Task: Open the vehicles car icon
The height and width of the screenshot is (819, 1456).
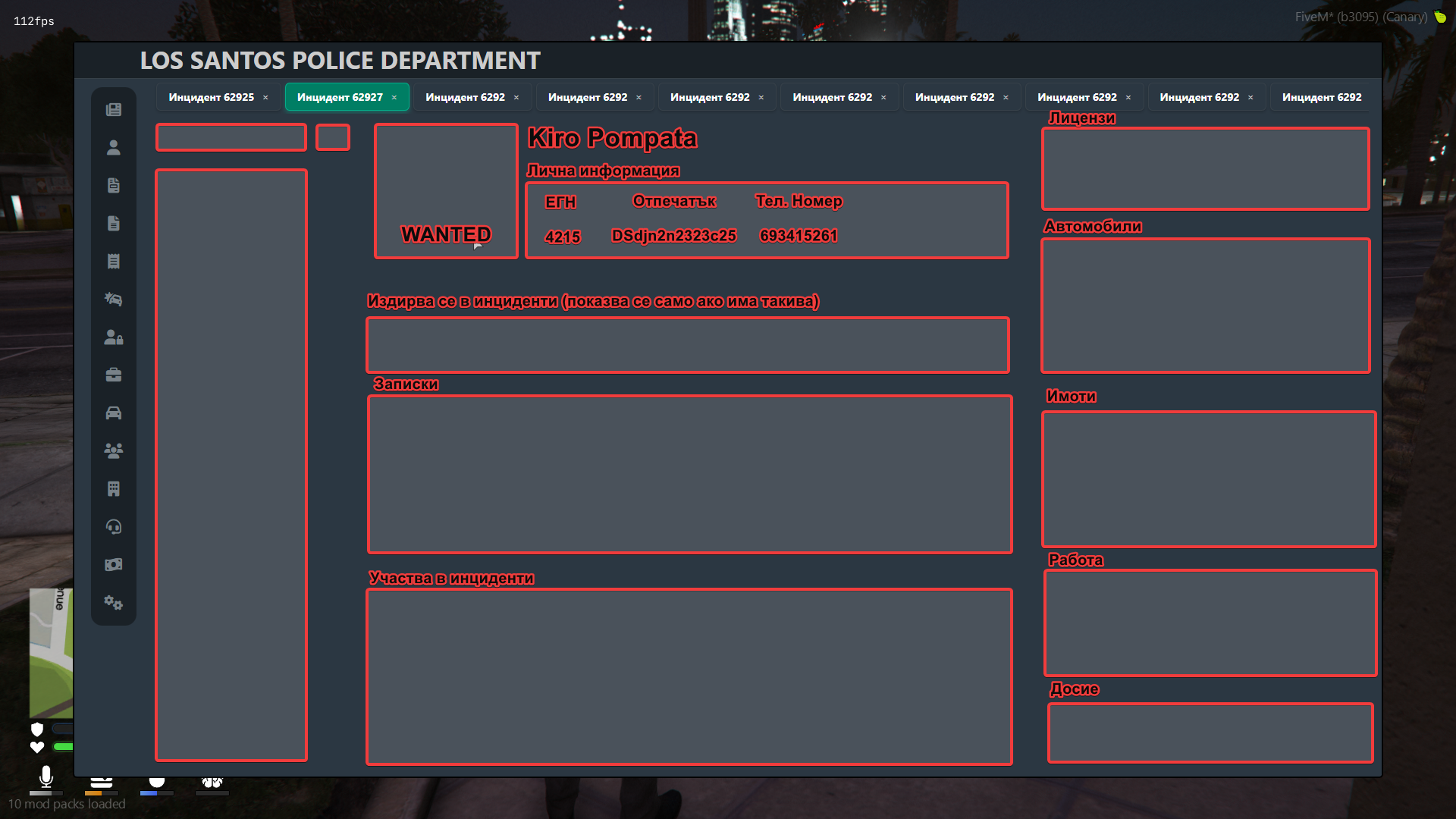Action: [x=114, y=413]
